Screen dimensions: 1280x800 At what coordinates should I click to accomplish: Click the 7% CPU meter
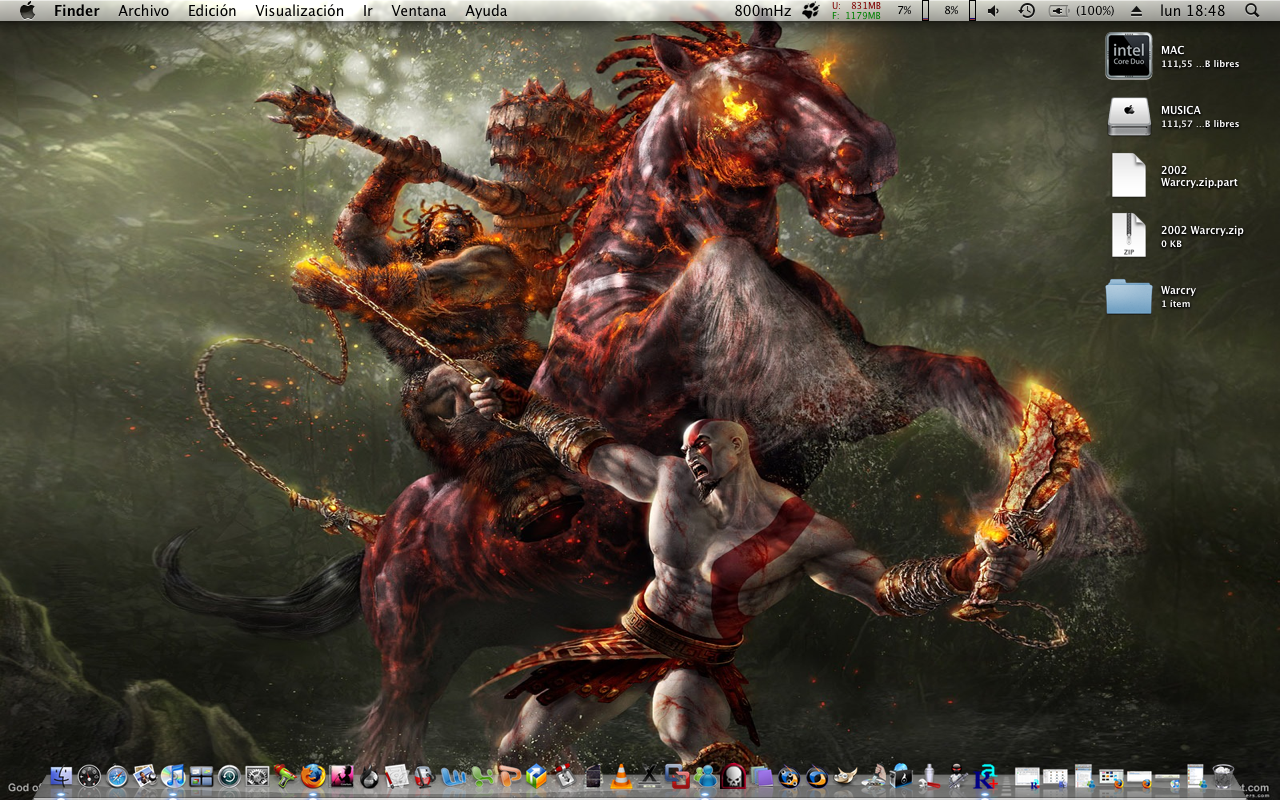(x=912, y=11)
